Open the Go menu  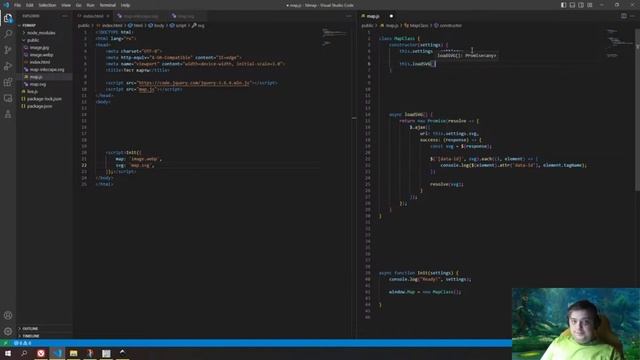78,5
